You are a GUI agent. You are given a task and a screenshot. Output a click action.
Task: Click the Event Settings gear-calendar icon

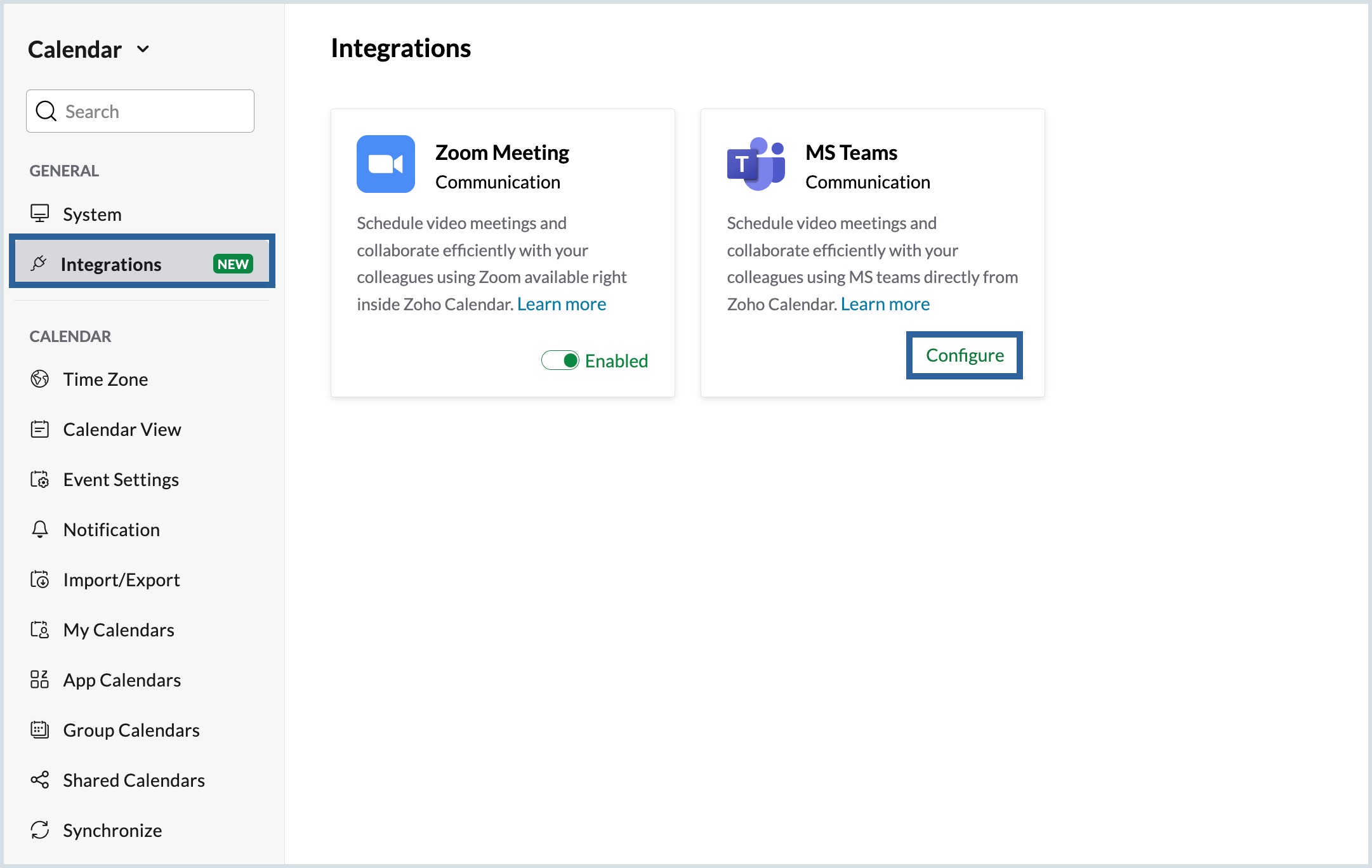pyautogui.click(x=40, y=479)
